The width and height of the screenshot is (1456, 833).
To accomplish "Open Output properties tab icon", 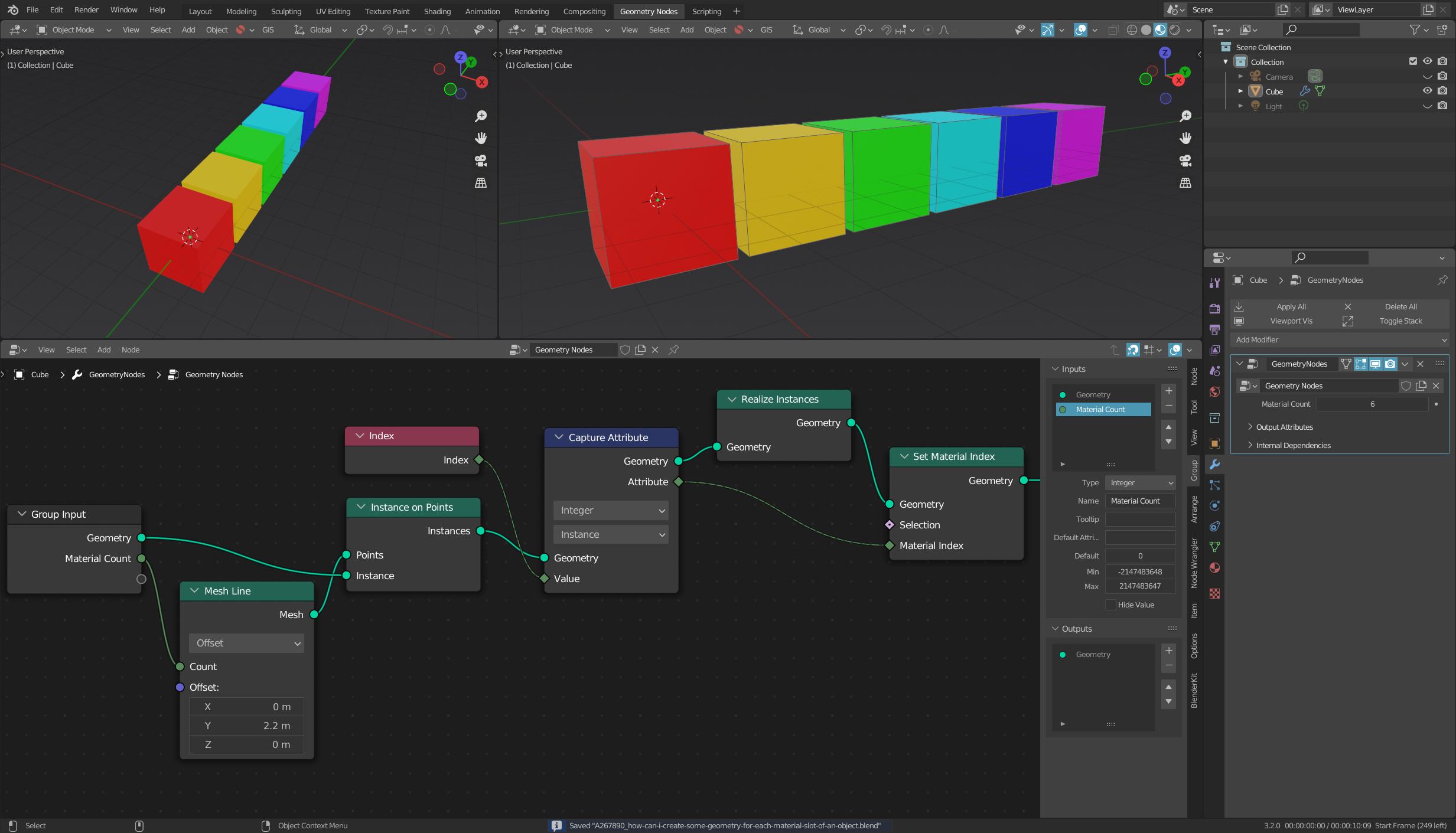I will (x=1214, y=329).
